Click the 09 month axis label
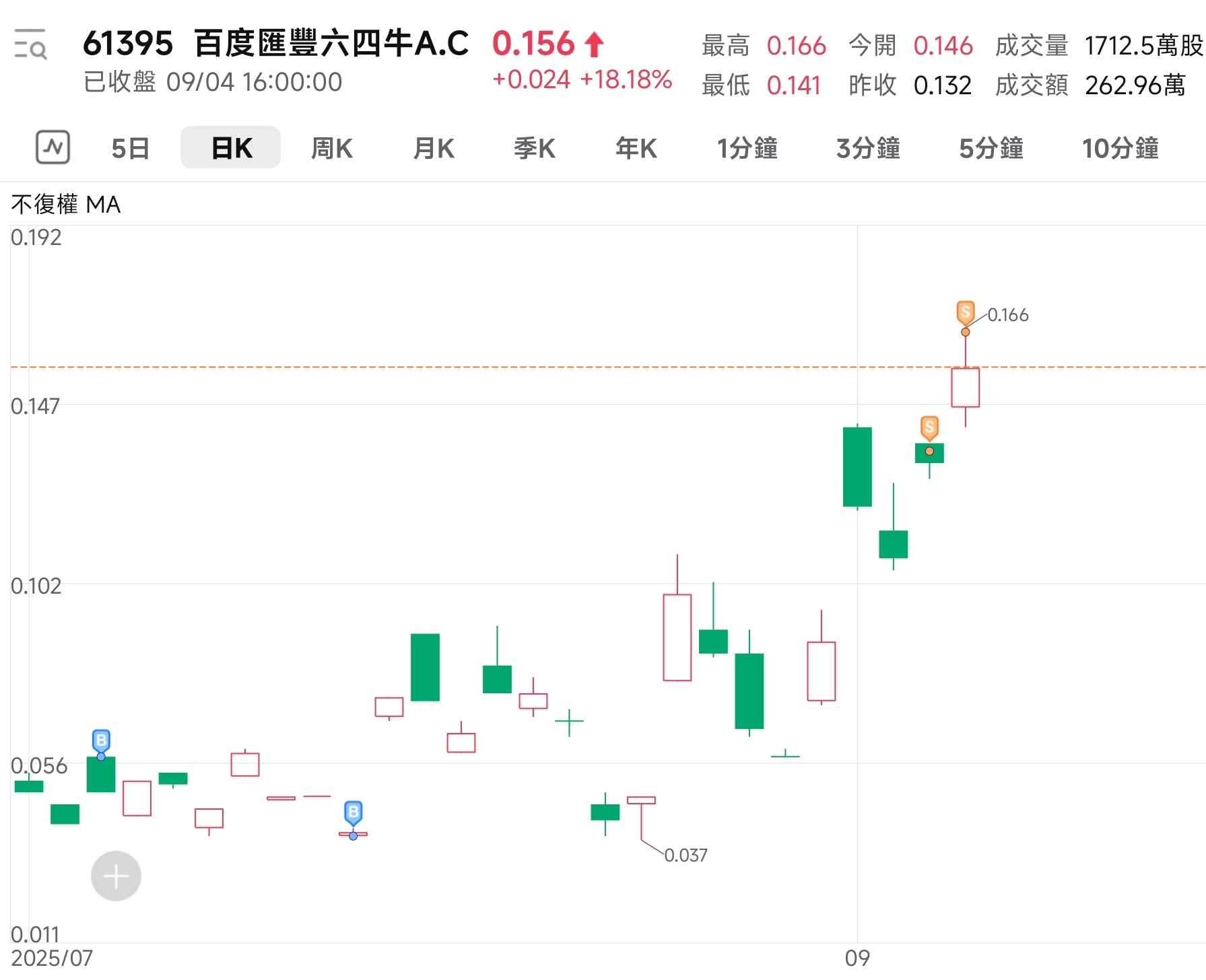The image size is (1206, 980). coord(858,958)
